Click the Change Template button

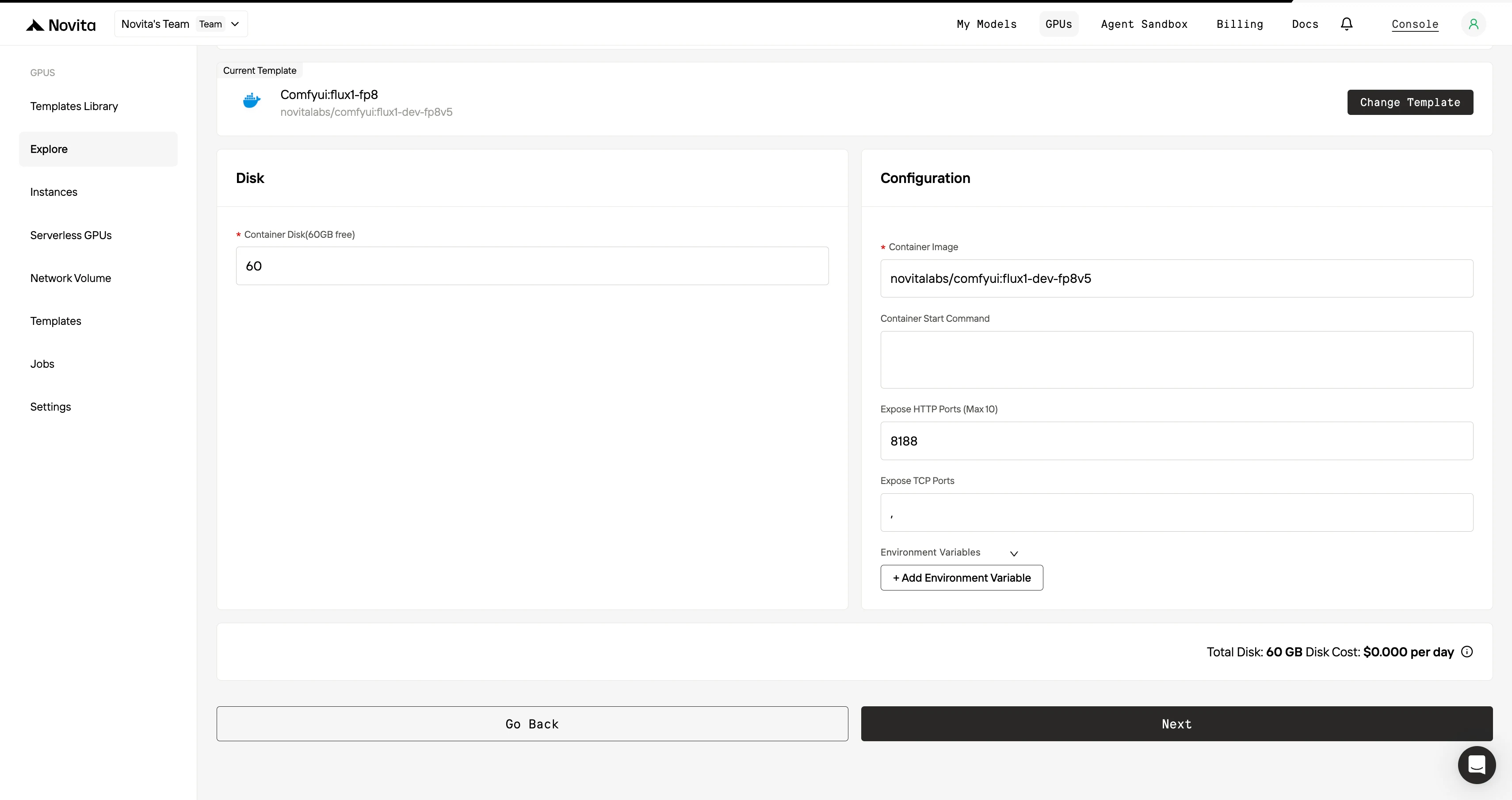click(1410, 102)
